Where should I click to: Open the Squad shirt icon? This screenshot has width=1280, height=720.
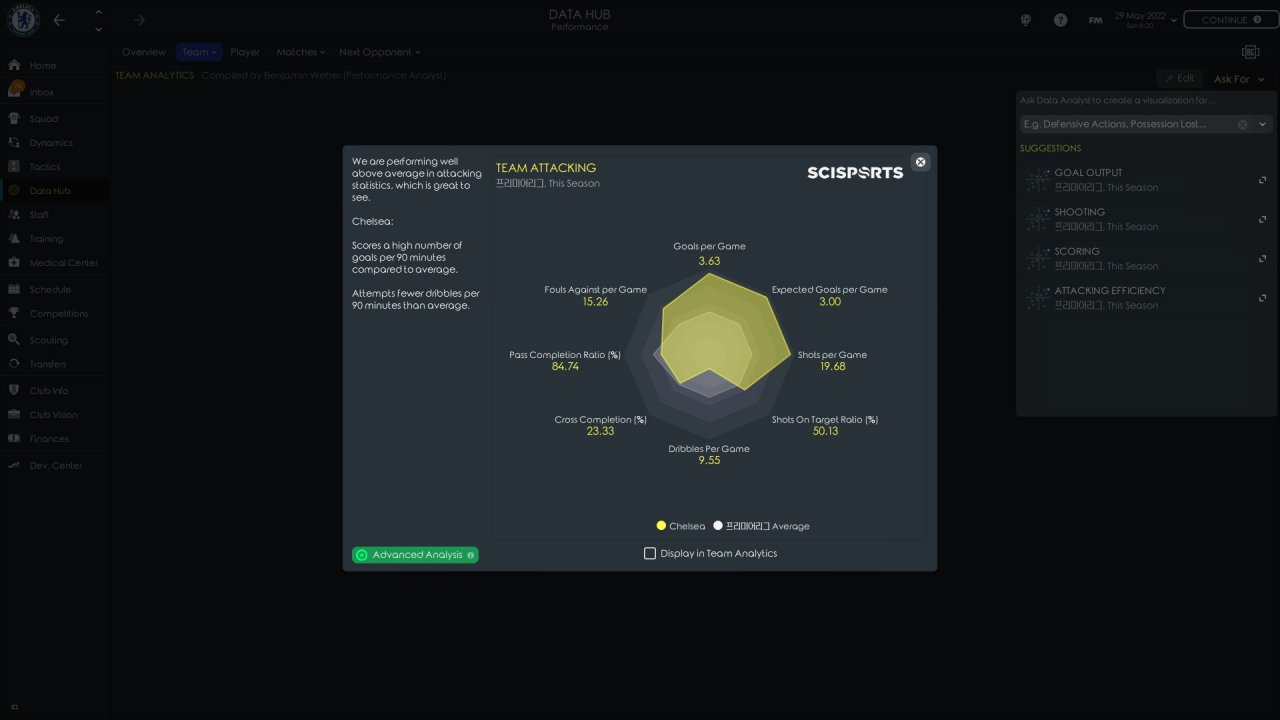pyautogui.click(x=14, y=118)
